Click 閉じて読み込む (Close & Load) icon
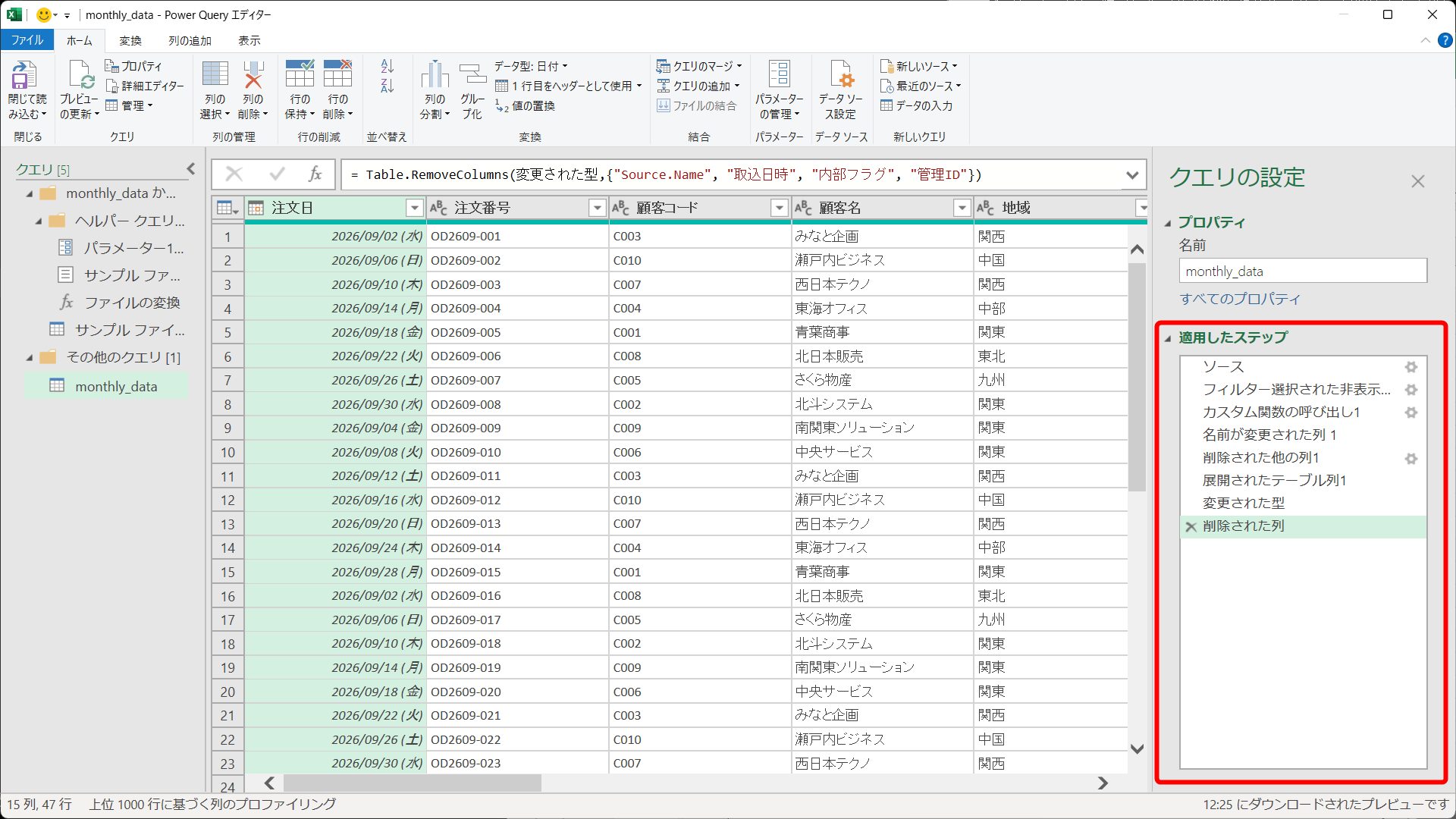 (24, 75)
